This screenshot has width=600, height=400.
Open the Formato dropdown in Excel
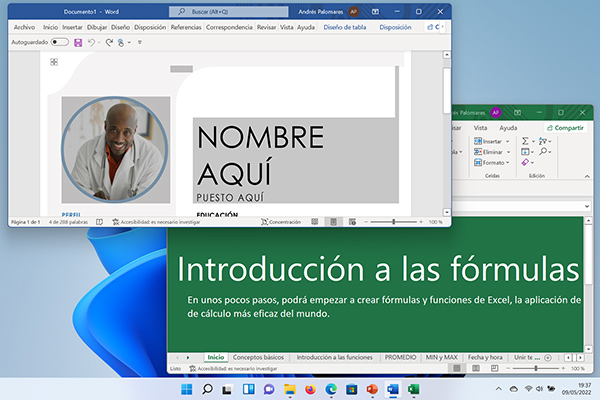tap(492, 163)
